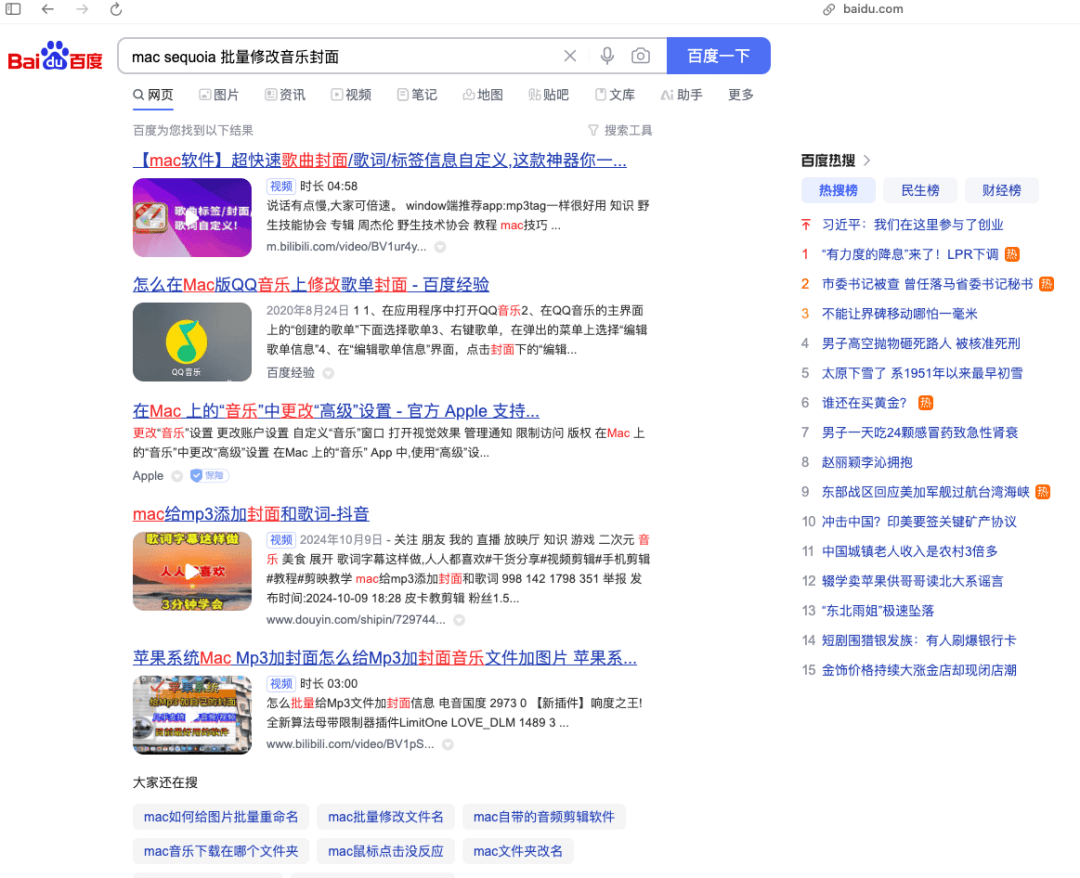Open hot topic 太原下雪了 系1951年以来最早初雪
This screenshot has height=878, width=1080.
pos(922,373)
